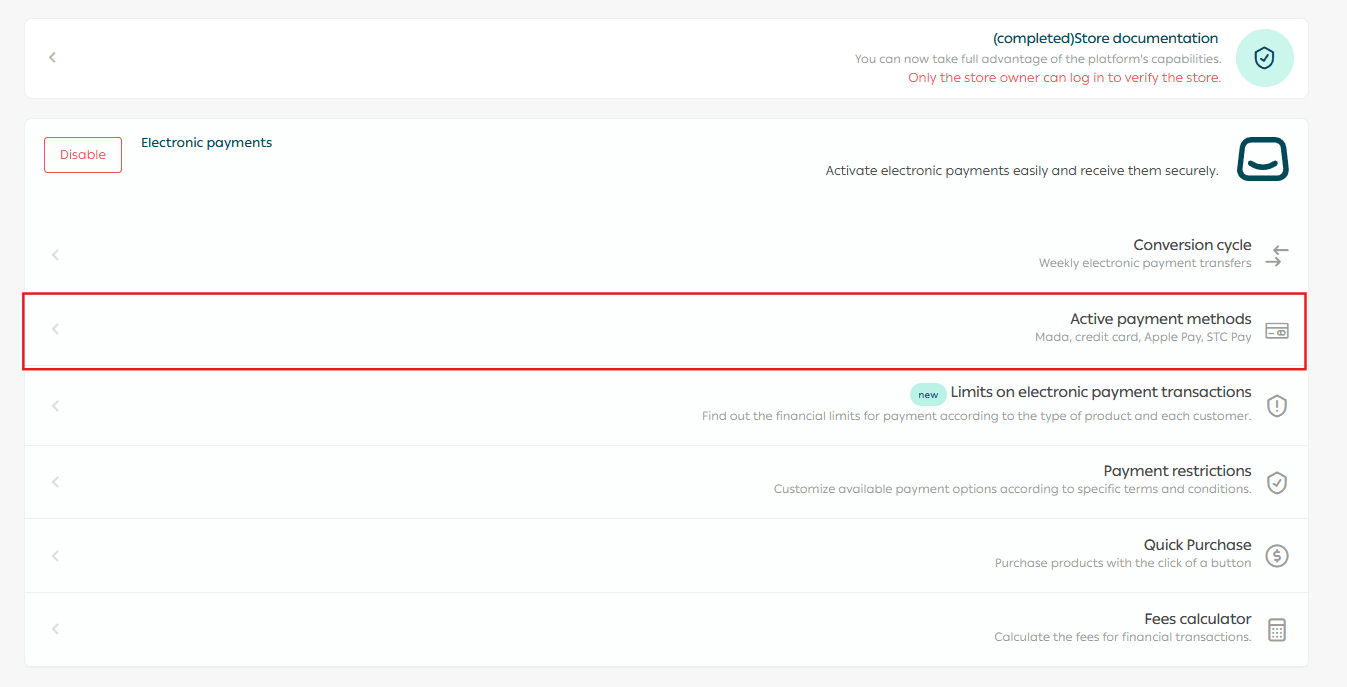Select the 'Payment restrictions' title text

1177,471
